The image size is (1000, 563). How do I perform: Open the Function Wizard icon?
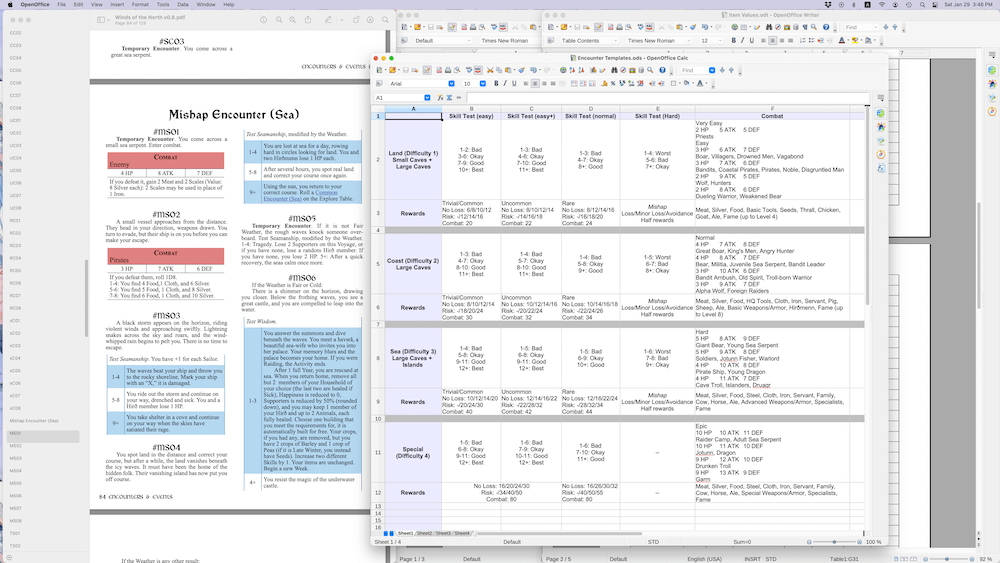click(x=438, y=98)
